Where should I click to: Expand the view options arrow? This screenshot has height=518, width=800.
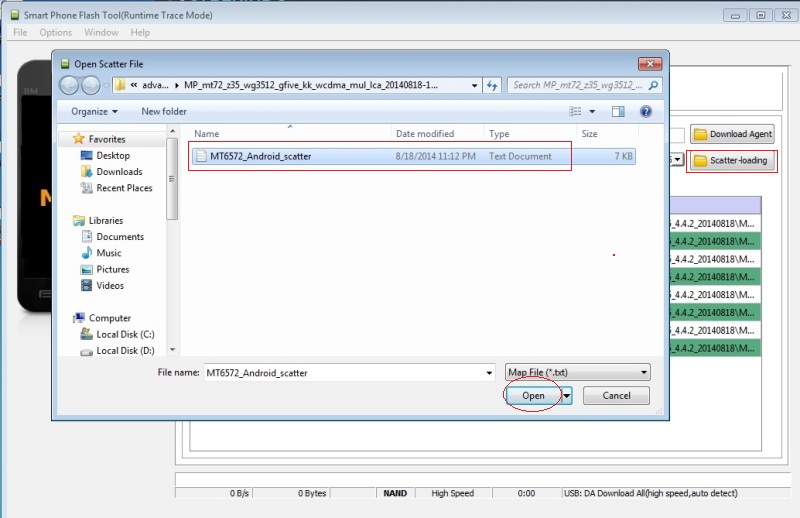(592, 111)
